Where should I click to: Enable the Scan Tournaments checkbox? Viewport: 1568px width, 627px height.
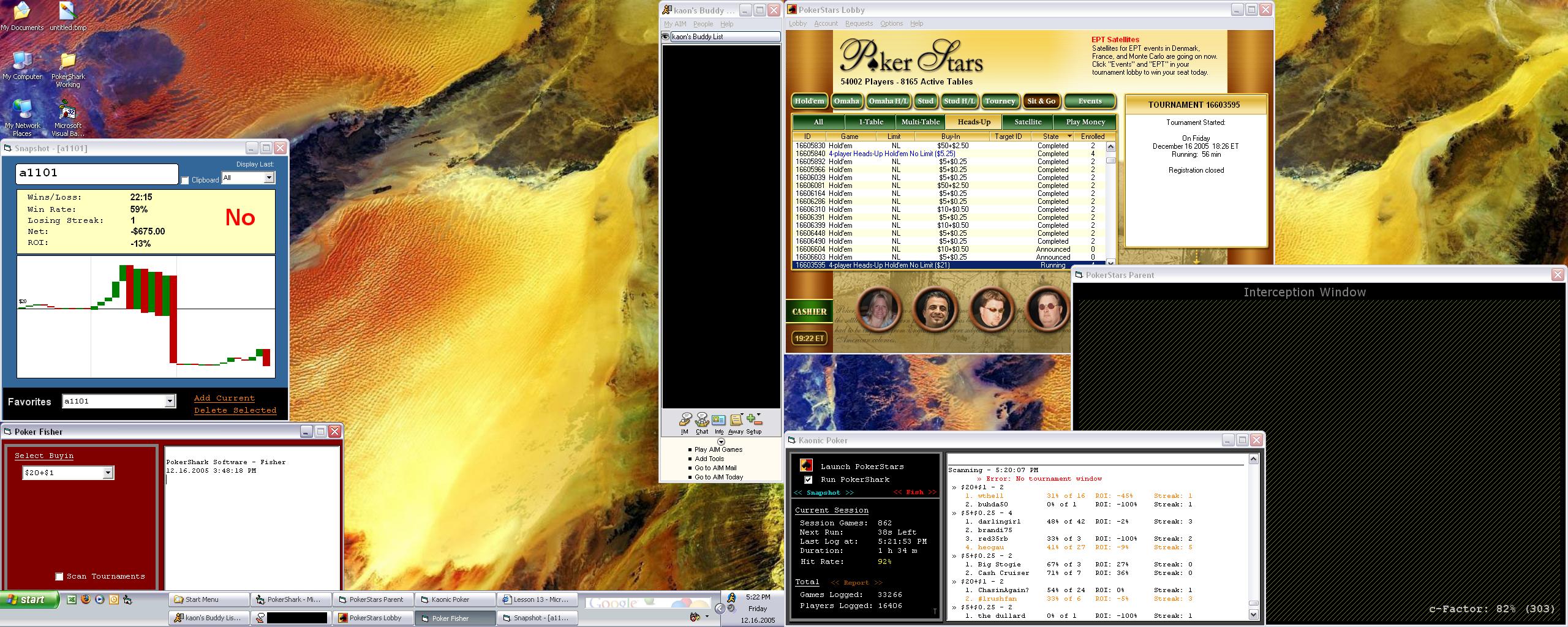pyautogui.click(x=59, y=576)
